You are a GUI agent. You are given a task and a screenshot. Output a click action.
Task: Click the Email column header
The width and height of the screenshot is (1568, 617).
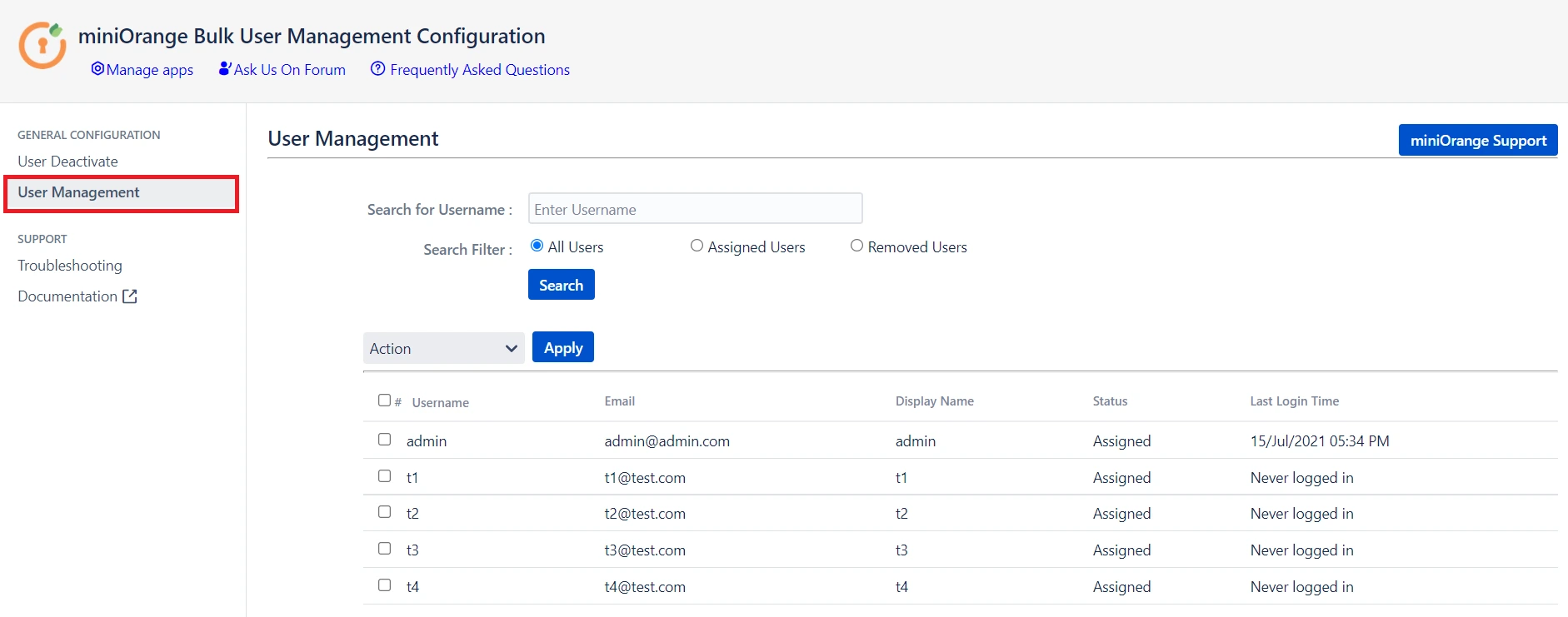pyautogui.click(x=620, y=401)
